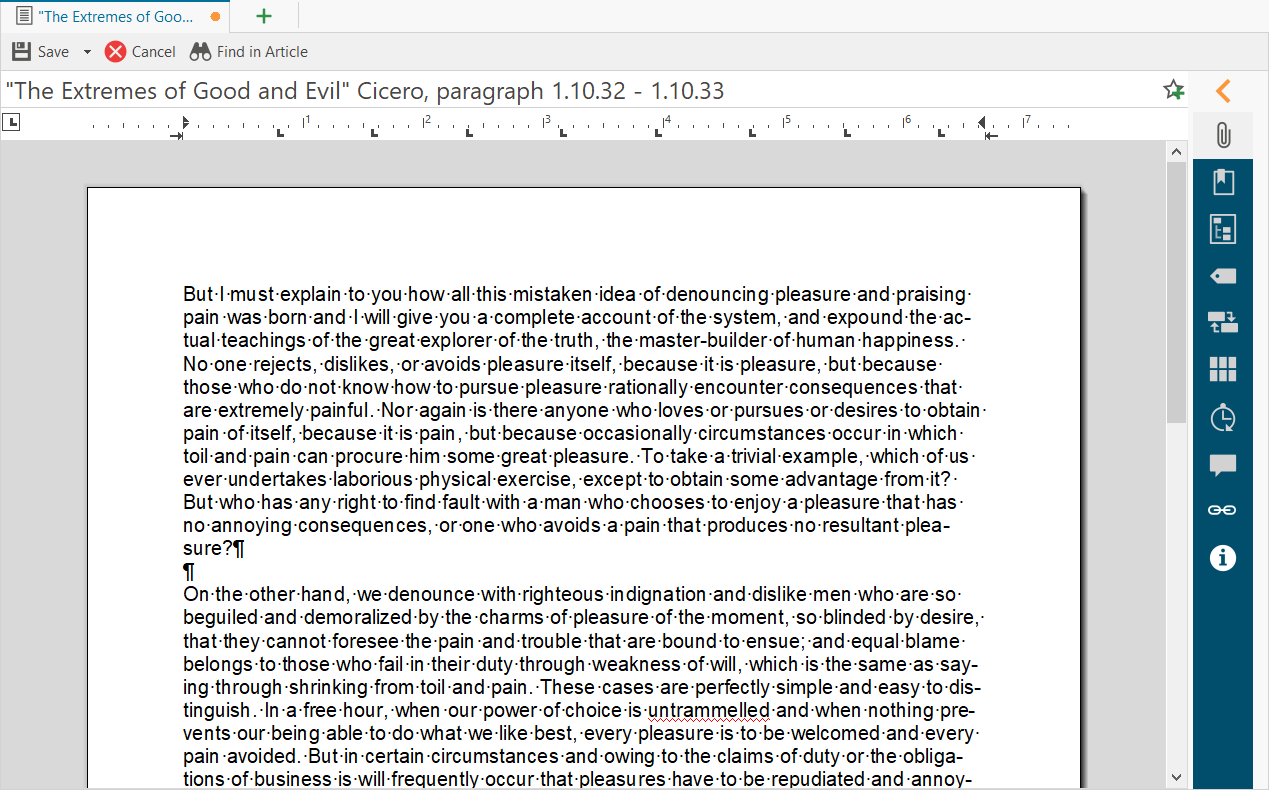This screenshot has width=1269, height=790.
Task: Click the Save button
Action: pos(41,52)
